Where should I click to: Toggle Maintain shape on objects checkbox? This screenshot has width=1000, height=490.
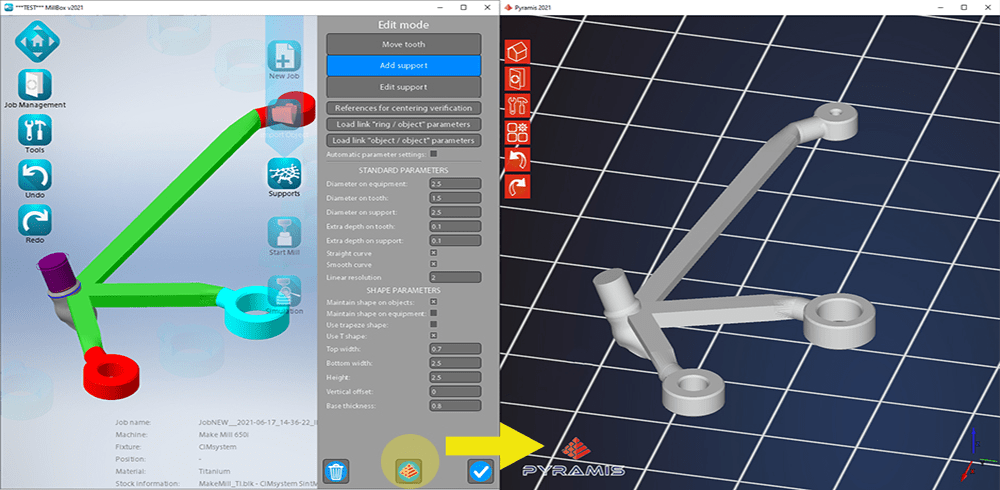tap(434, 302)
